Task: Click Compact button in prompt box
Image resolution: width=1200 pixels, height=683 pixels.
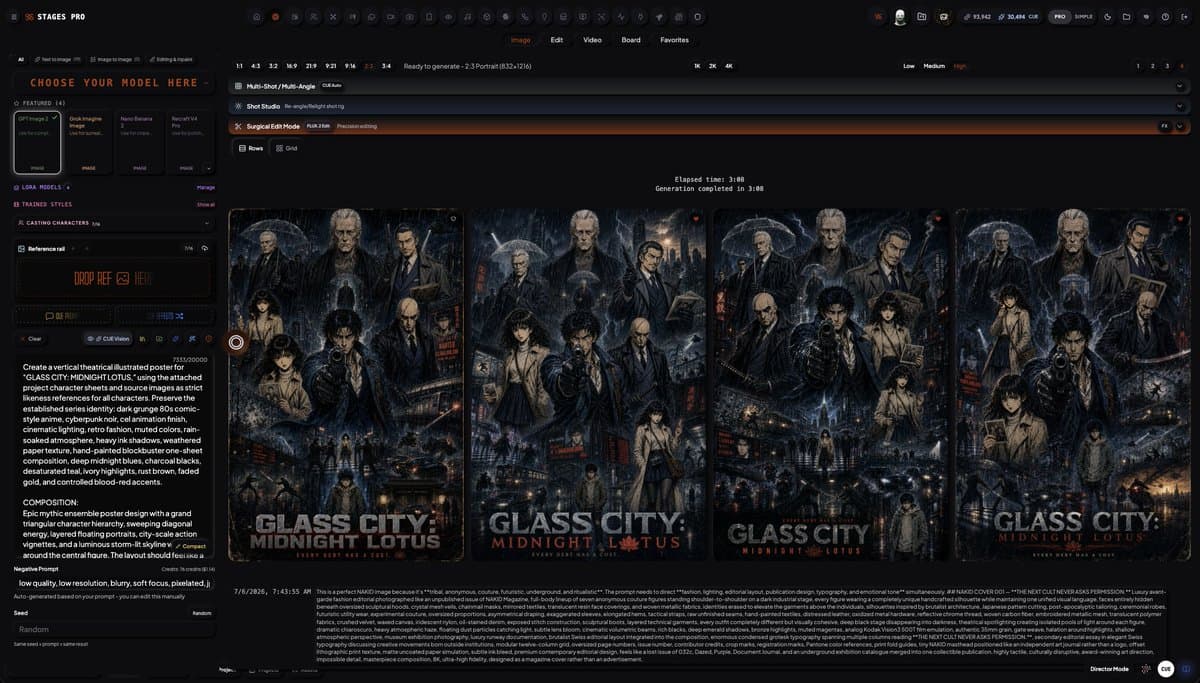Action: [191, 546]
